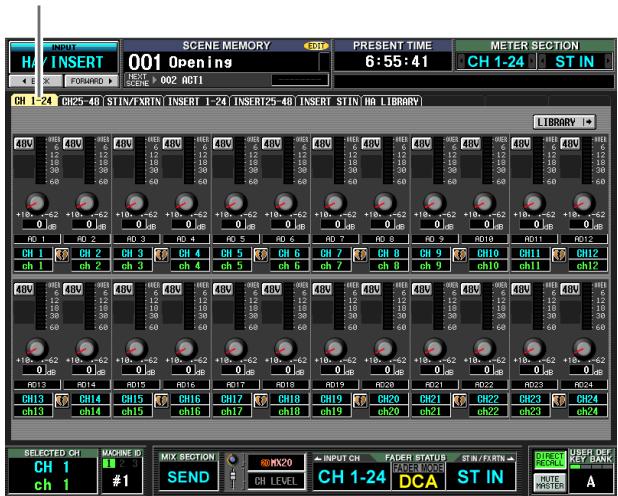Screen dimensions: 618x496
Task: Enable 48V phantom power on AD 5
Action: click(x=223, y=144)
